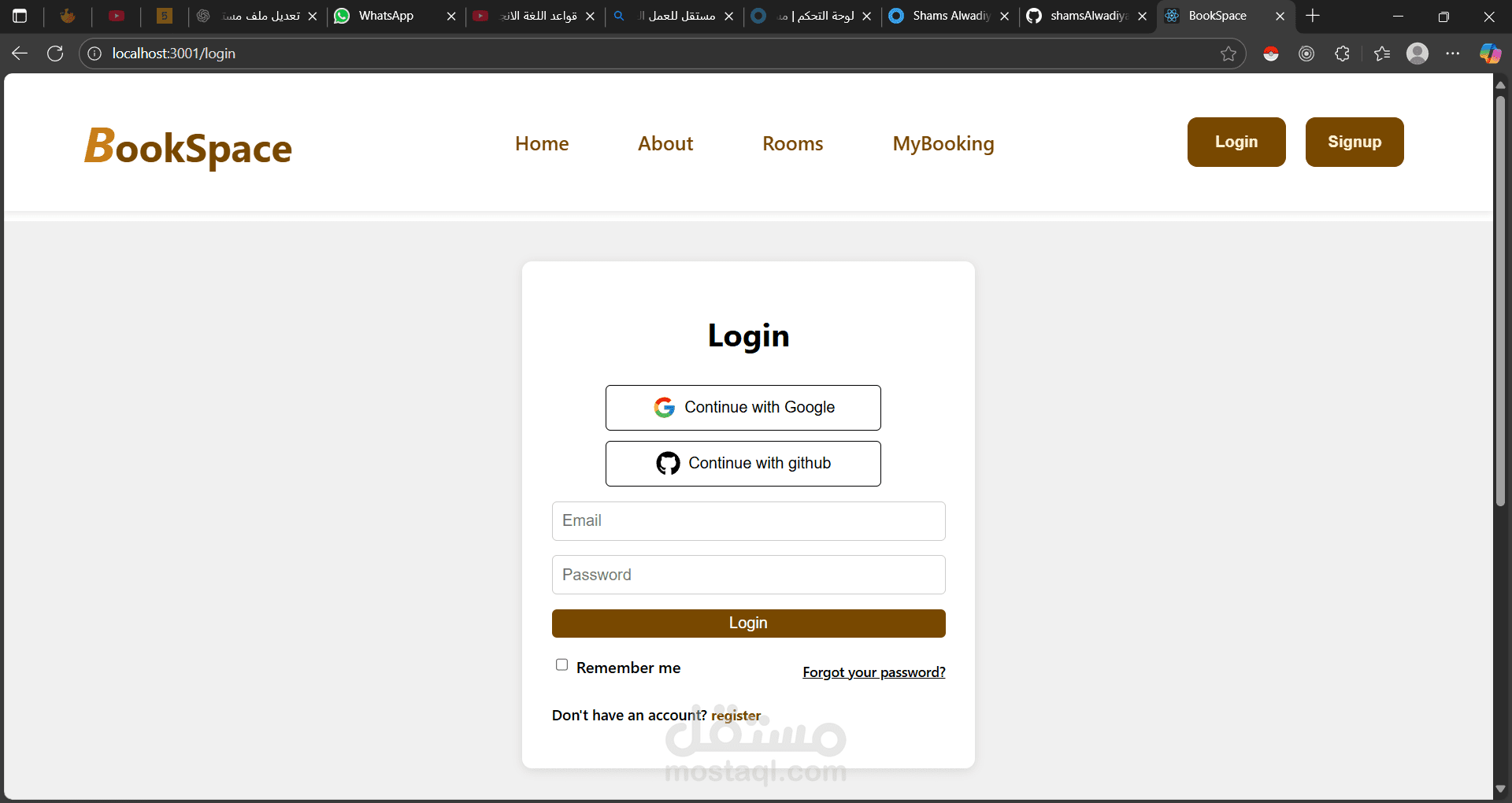The image size is (1512, 803).
Task: Open the Extensions puzzle icon
Action: pos(1343,54)
